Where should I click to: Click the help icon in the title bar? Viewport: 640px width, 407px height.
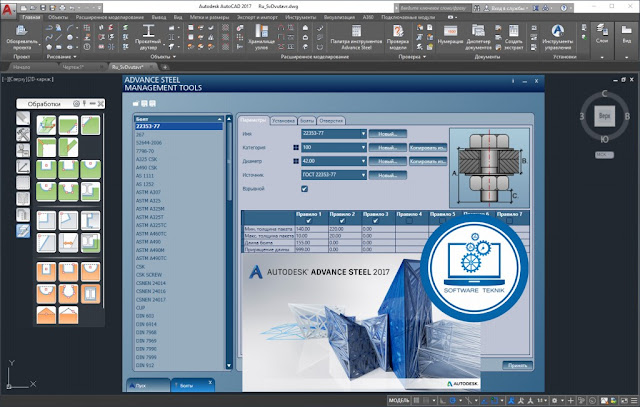click(x=563, y=8)
